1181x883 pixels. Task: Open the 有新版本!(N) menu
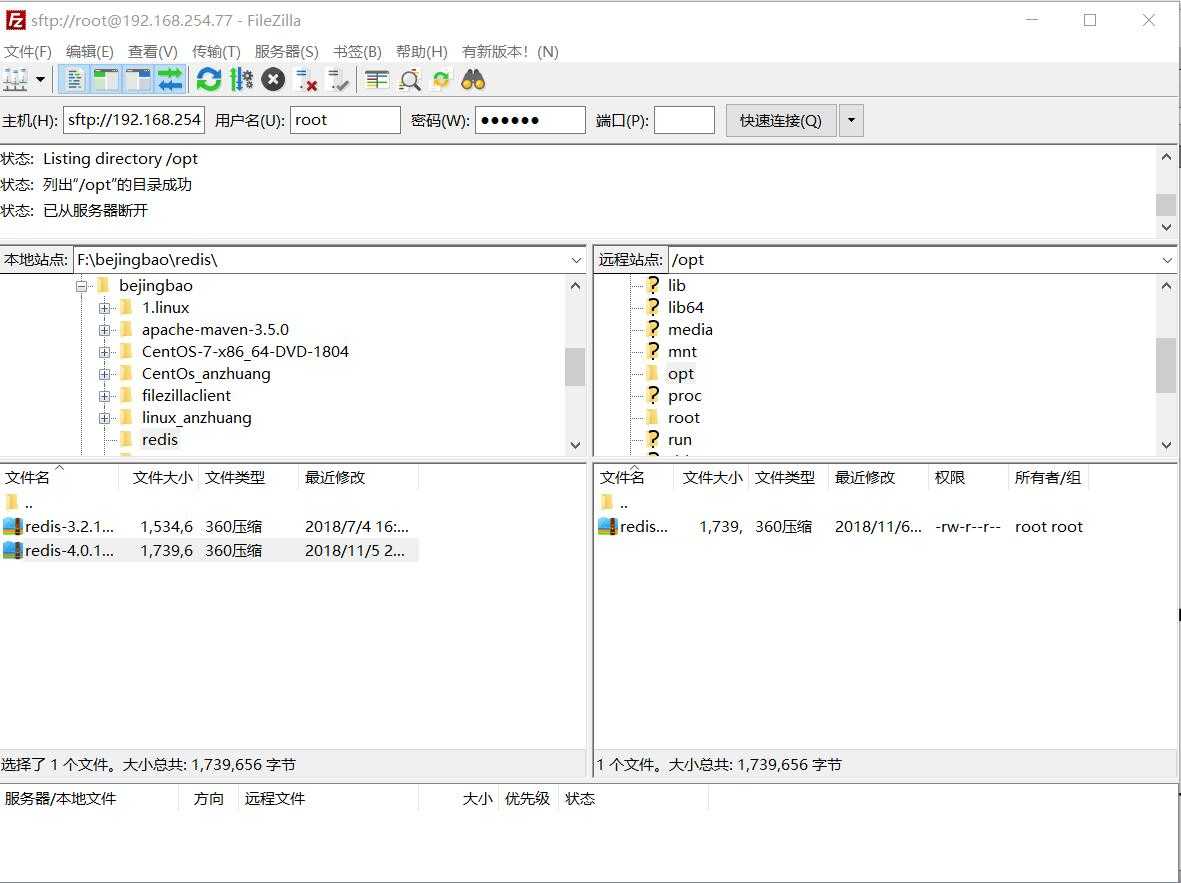[x=510, y=51]
